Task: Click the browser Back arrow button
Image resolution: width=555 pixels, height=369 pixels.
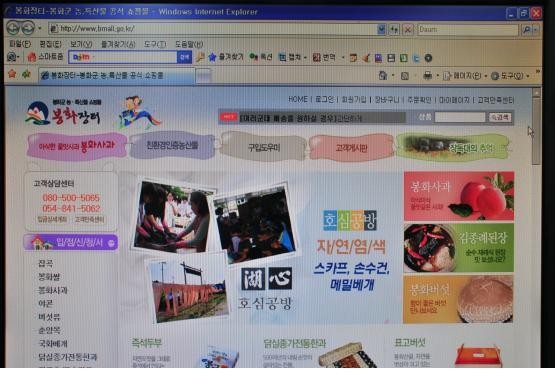Action: tap(13, 28)
